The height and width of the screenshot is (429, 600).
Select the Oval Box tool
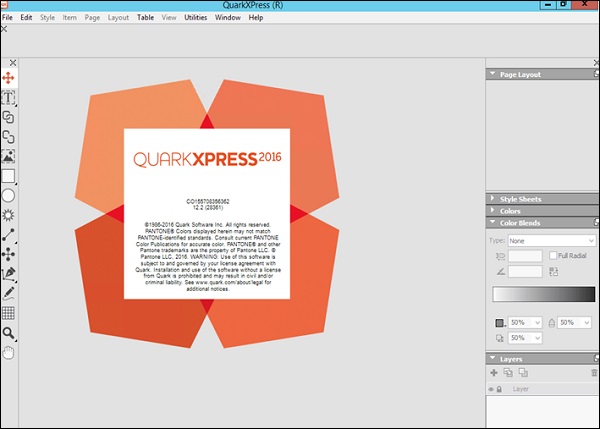8,196
